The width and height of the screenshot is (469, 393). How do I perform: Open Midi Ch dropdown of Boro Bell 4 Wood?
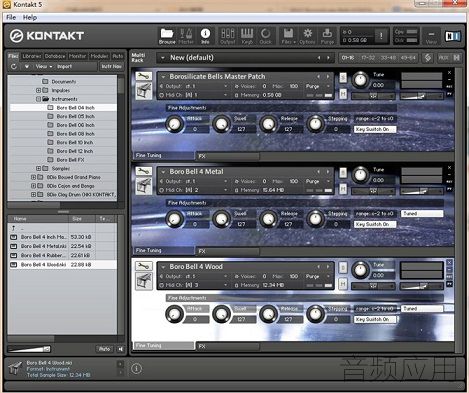(x=193, y=285)
